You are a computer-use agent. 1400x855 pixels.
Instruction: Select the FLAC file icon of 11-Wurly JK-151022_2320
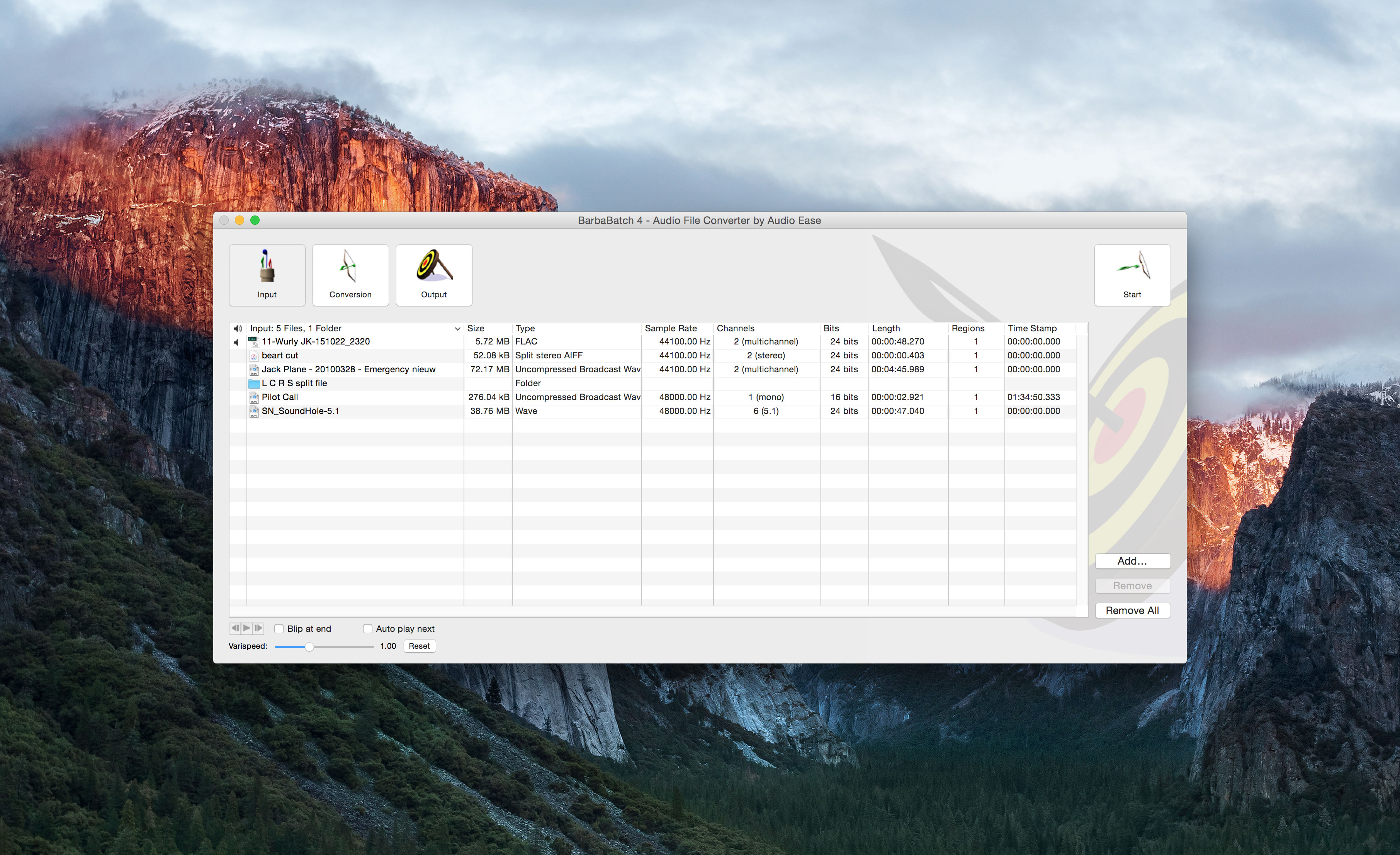(253, 341)
